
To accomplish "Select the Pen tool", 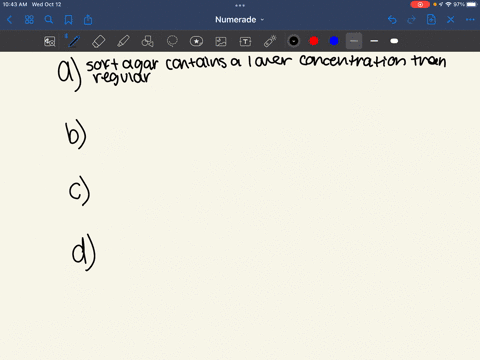I will pyautogui.click(x=74, y=41).
